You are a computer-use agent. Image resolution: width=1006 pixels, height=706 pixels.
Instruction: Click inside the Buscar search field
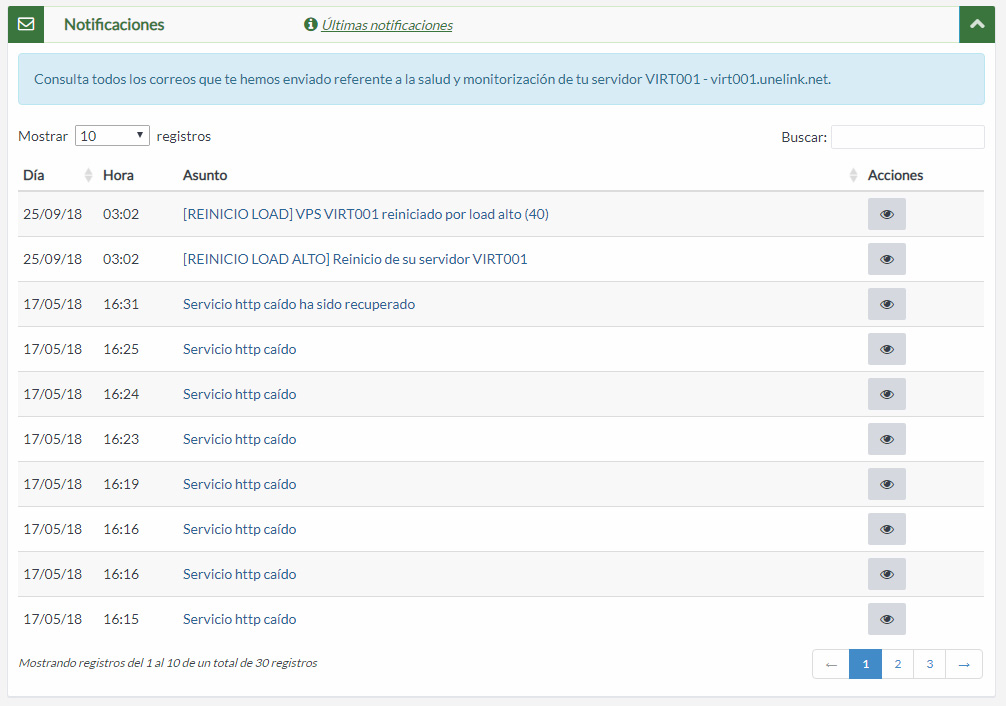click(x=907, y=136)
